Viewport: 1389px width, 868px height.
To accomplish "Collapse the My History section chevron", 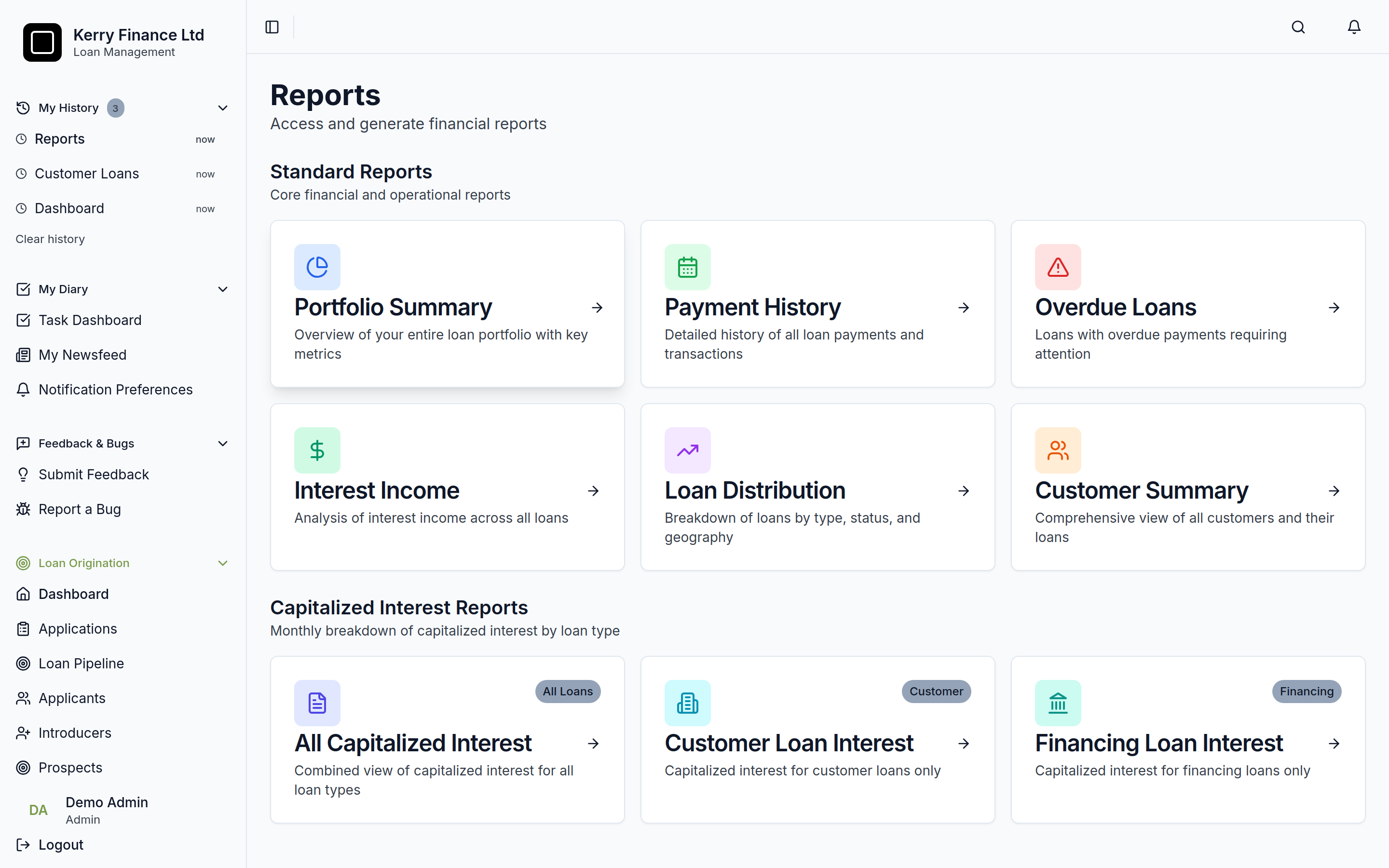I will point(223,108).
